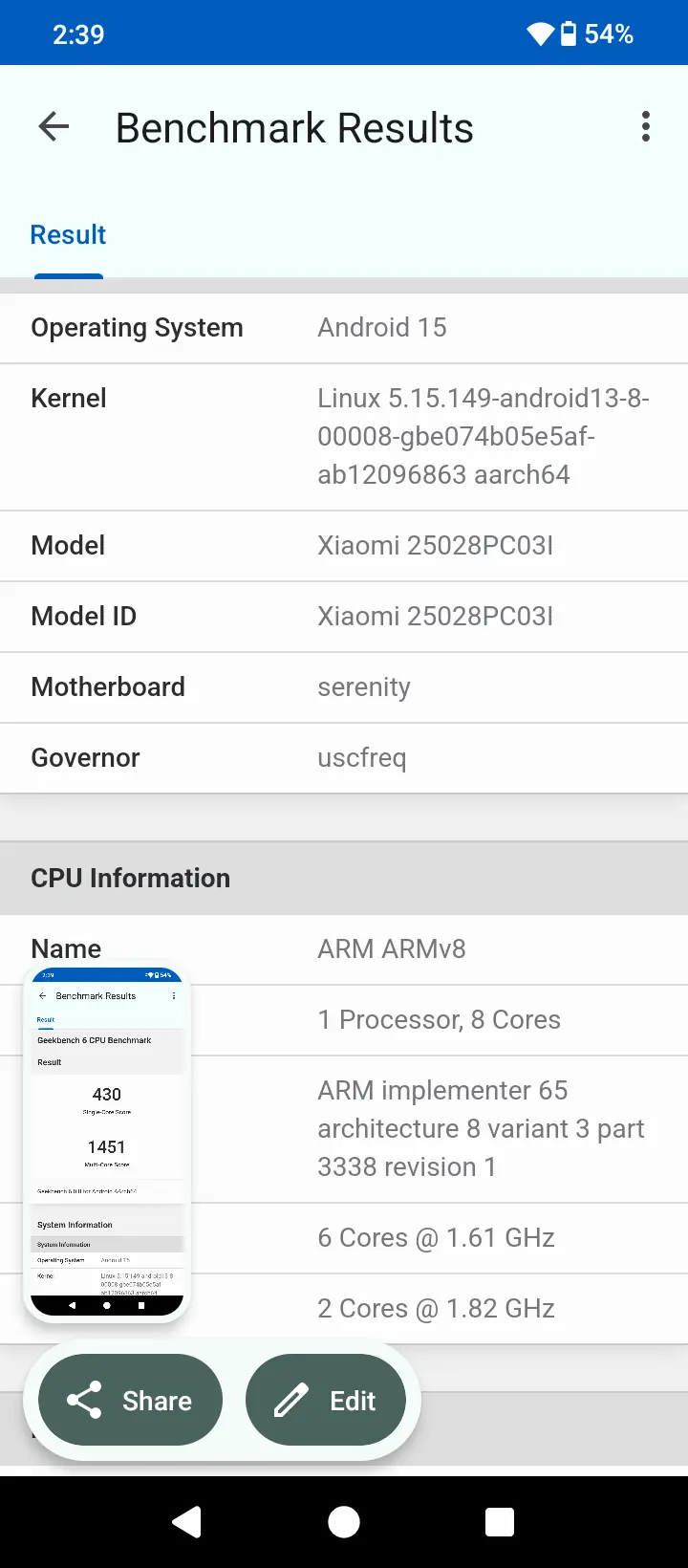
Task: Tap the status bar clock
Action: [x=78, y=34]
